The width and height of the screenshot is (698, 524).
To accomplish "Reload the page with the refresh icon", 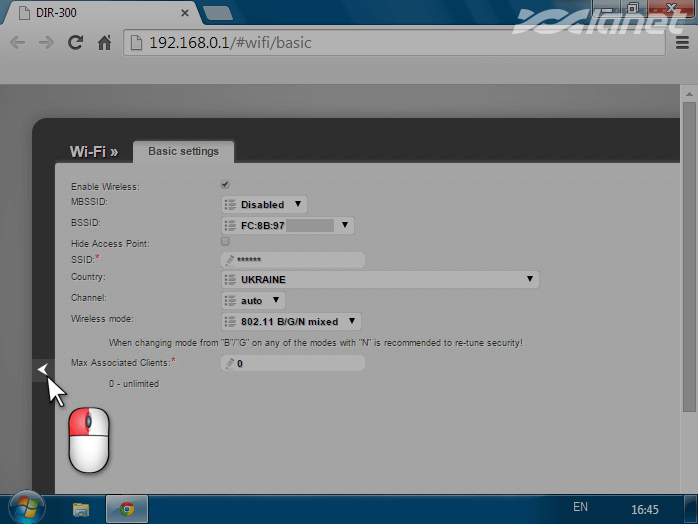I will [75, 43].
